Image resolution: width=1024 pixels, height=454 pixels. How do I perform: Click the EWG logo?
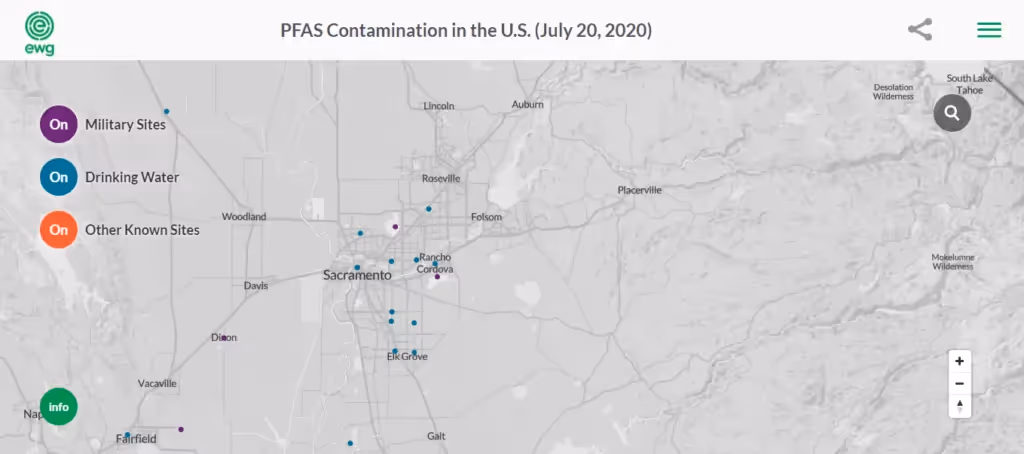click(x=40, y=33)
